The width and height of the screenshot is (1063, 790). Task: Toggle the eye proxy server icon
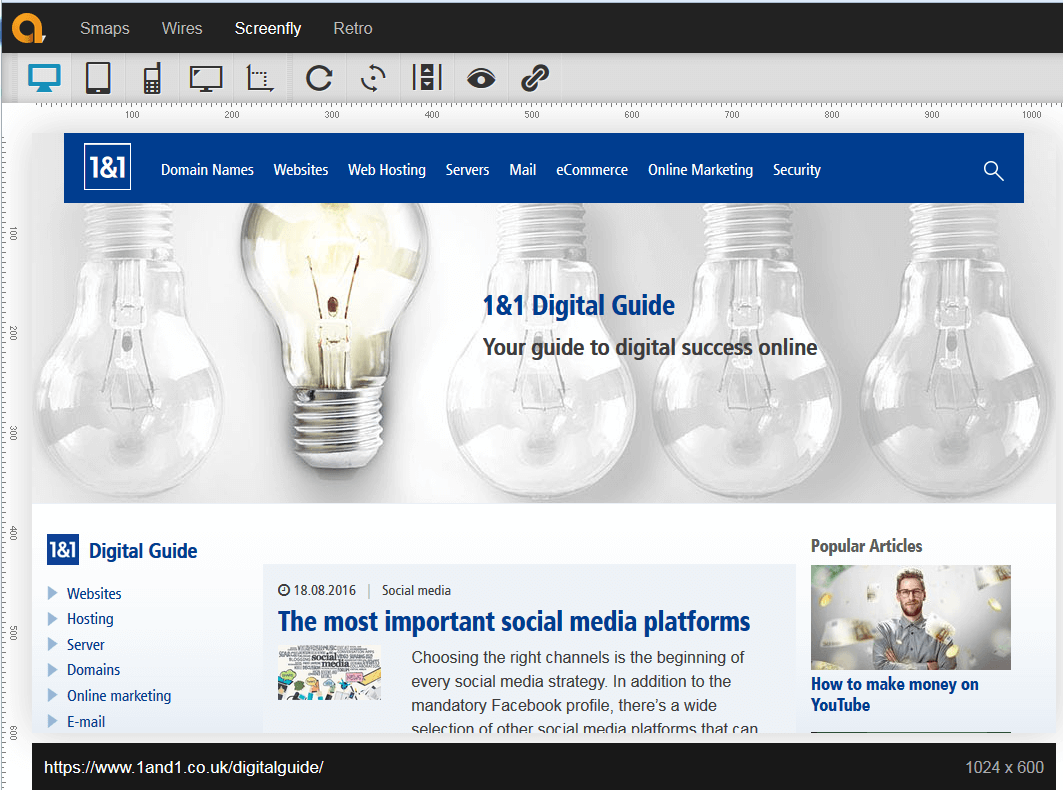481,79
